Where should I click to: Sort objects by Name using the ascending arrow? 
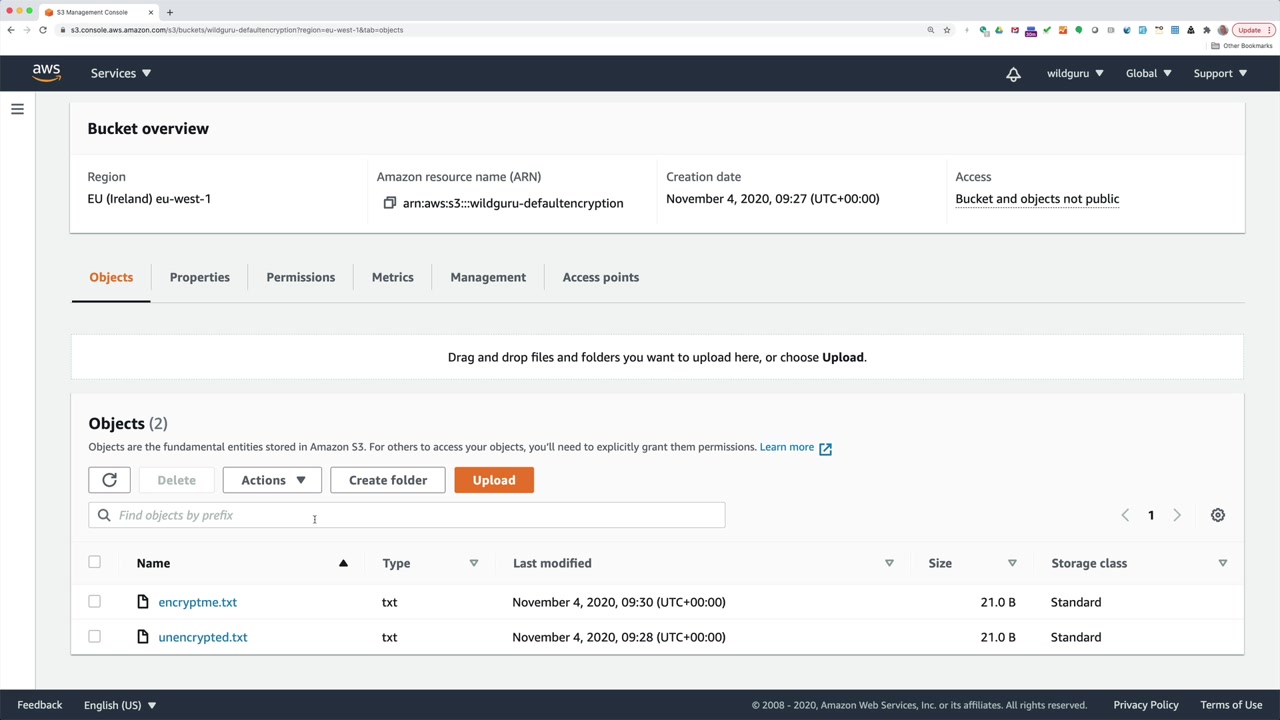[343, 563]
